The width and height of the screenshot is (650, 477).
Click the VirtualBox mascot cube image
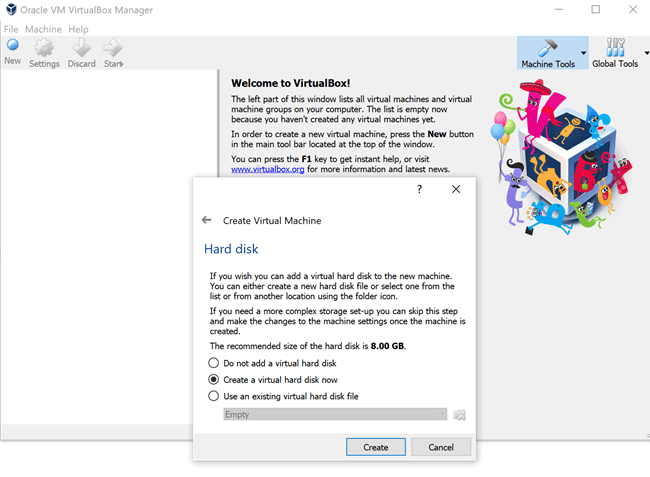[x=562, y=157]
